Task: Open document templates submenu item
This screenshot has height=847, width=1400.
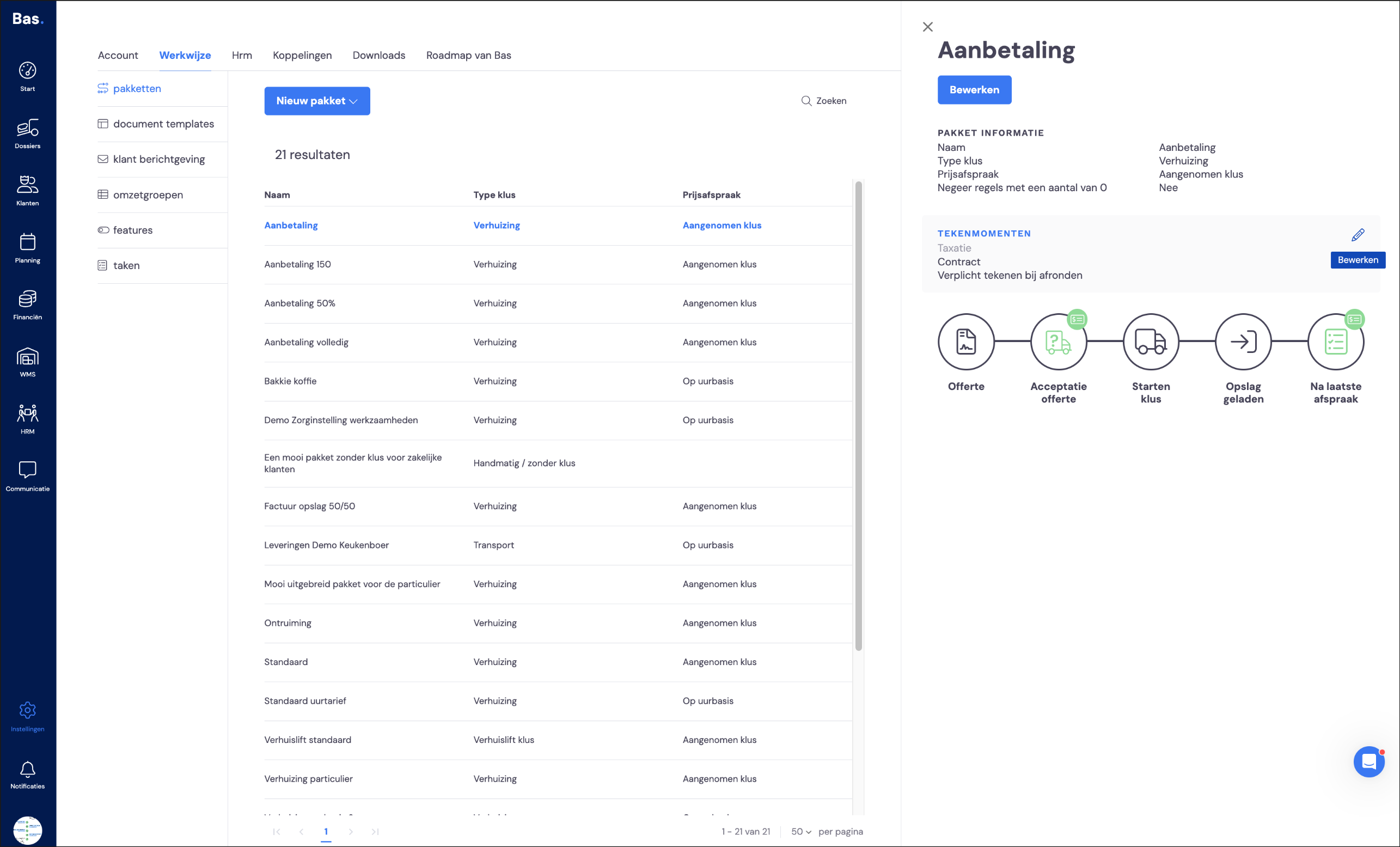Action: point(162,124)
